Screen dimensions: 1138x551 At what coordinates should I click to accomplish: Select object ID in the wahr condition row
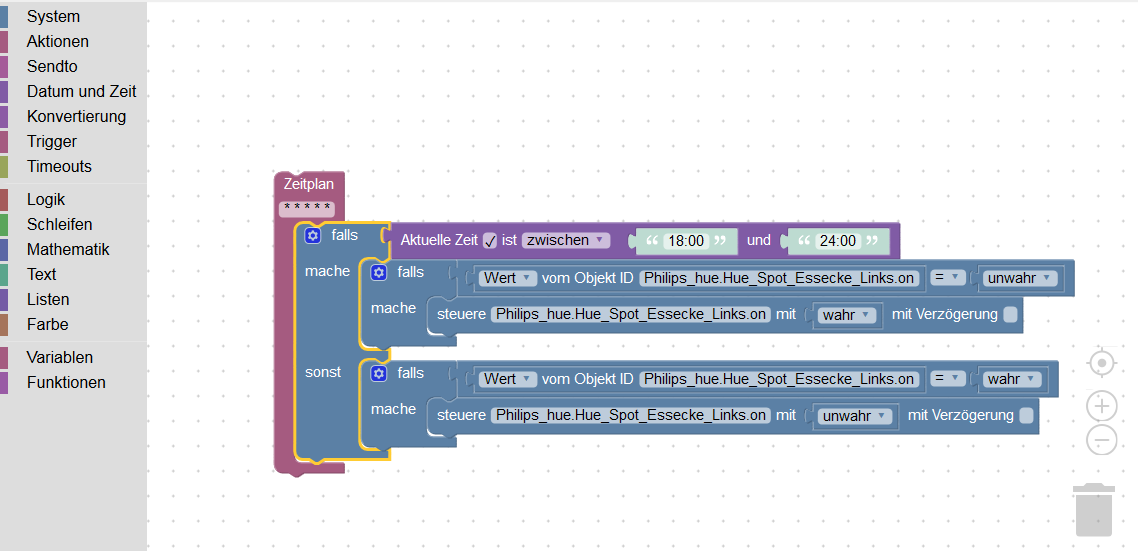point(779,379)
